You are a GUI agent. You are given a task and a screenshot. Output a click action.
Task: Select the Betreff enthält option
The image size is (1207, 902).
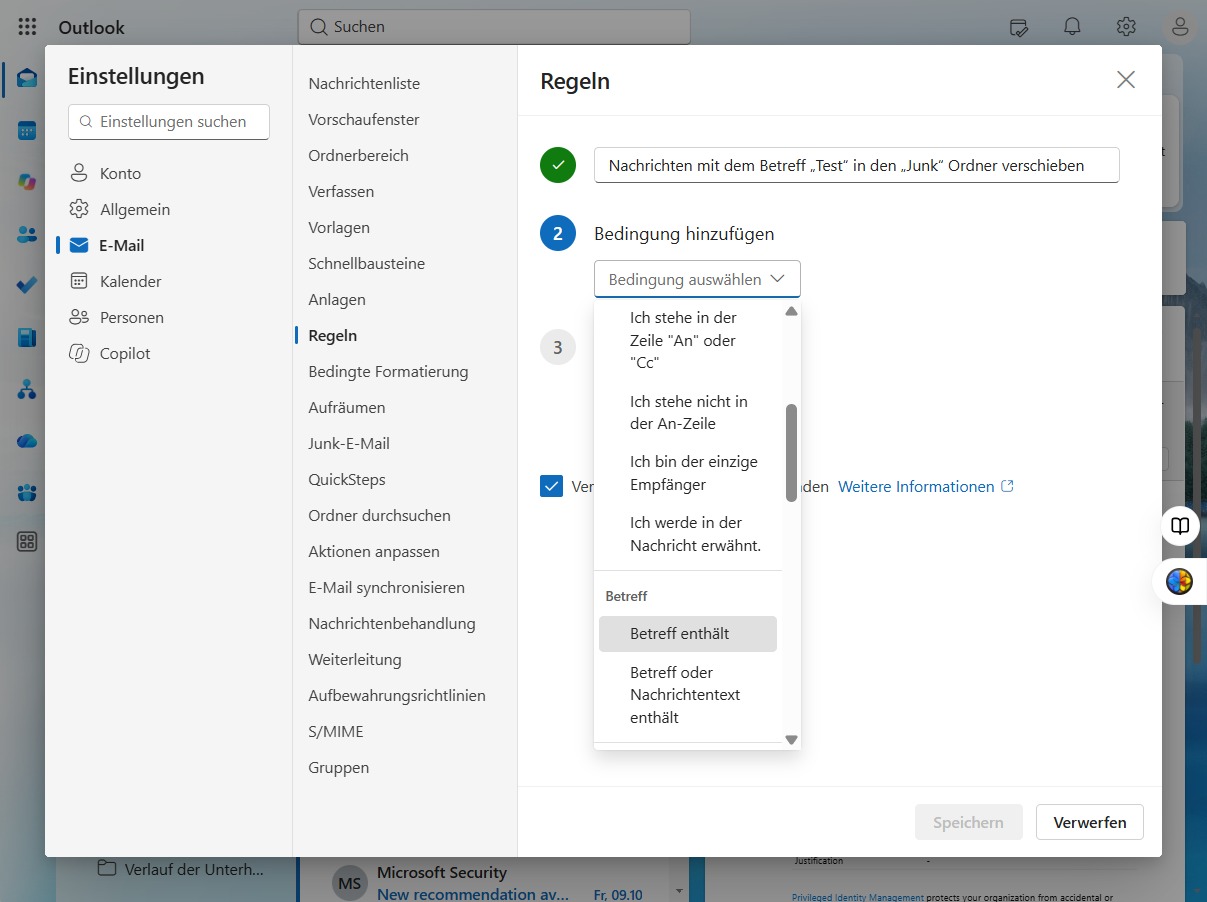688,634
